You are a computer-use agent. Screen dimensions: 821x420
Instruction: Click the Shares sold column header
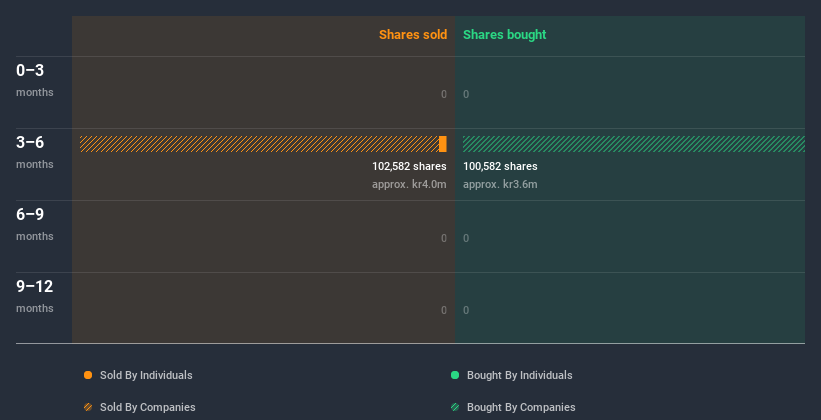[413, 35]
